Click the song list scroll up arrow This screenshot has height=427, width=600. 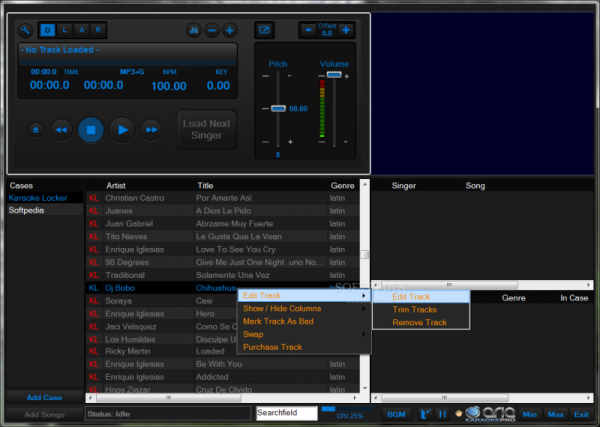(365, 184)
